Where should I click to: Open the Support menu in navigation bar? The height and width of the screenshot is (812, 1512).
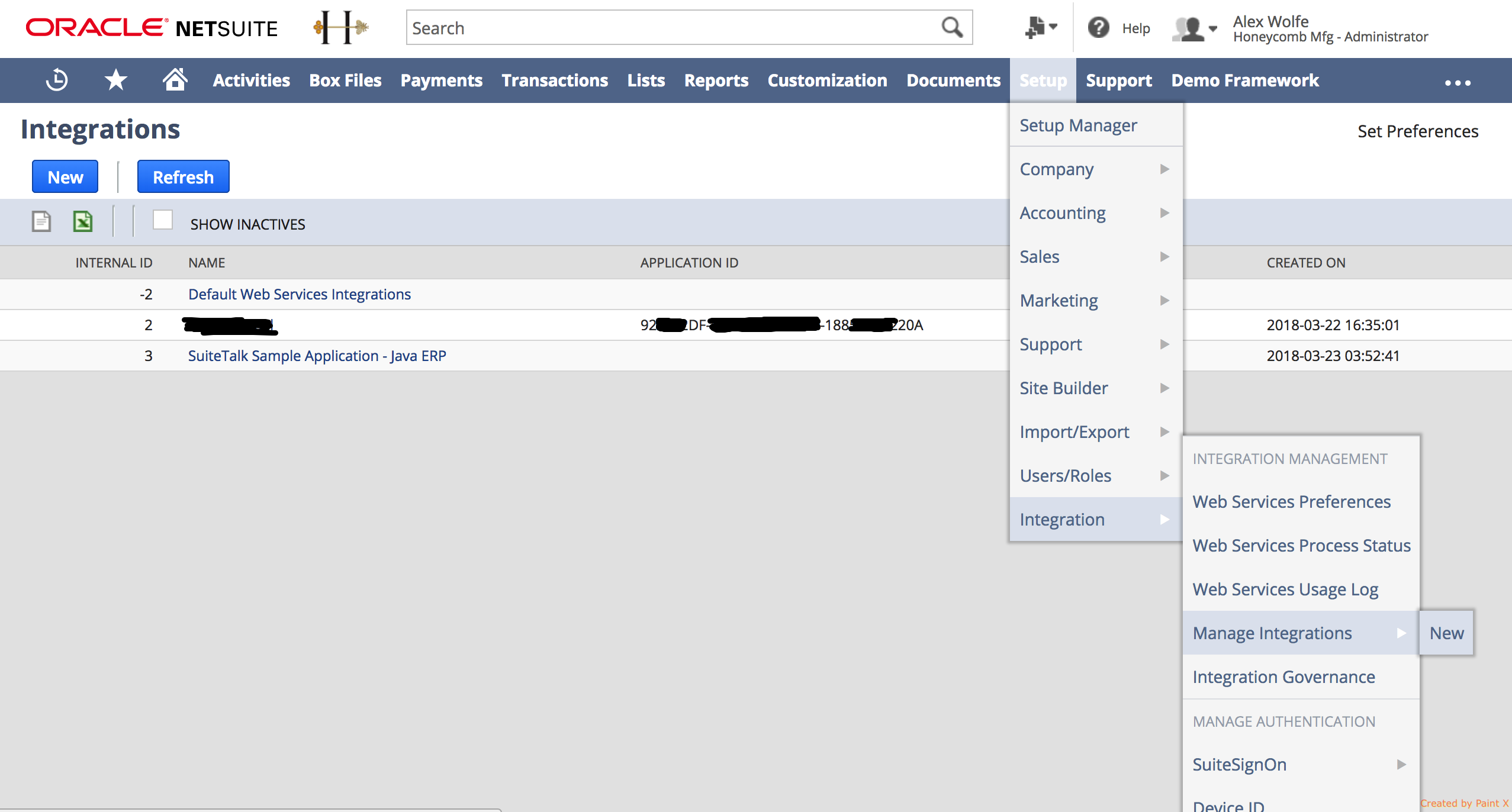pyautogui.click(x=1119, y=80)
